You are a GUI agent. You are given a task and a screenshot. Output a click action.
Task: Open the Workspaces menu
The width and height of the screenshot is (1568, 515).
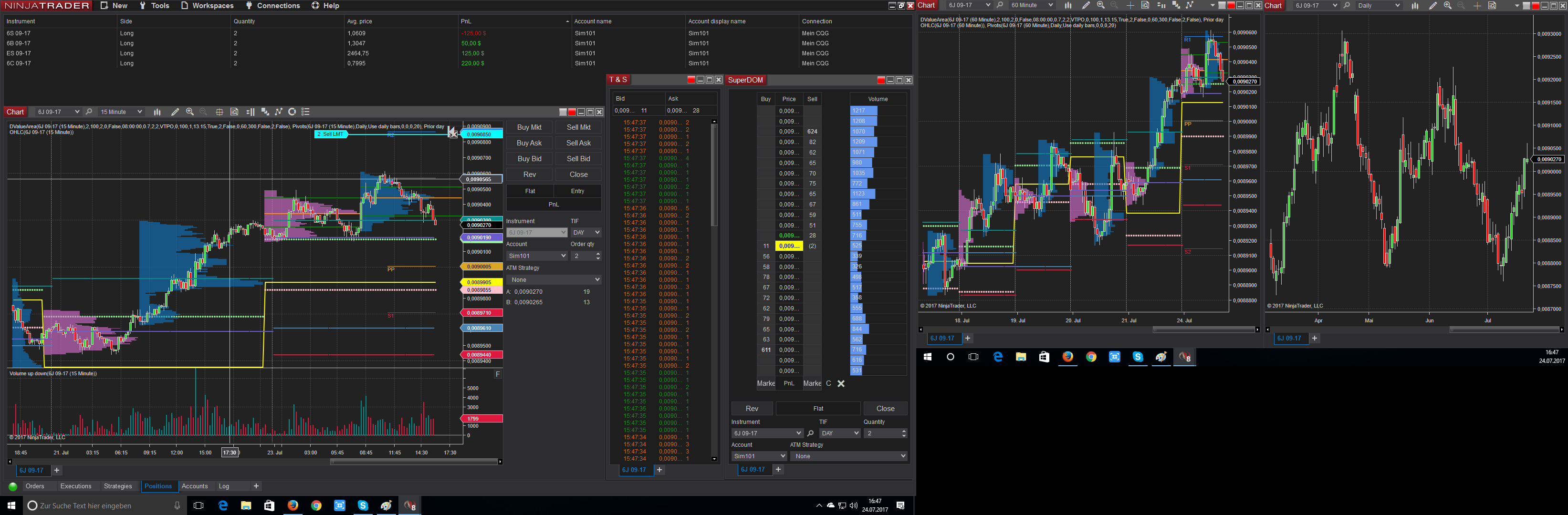pos(207,5)
